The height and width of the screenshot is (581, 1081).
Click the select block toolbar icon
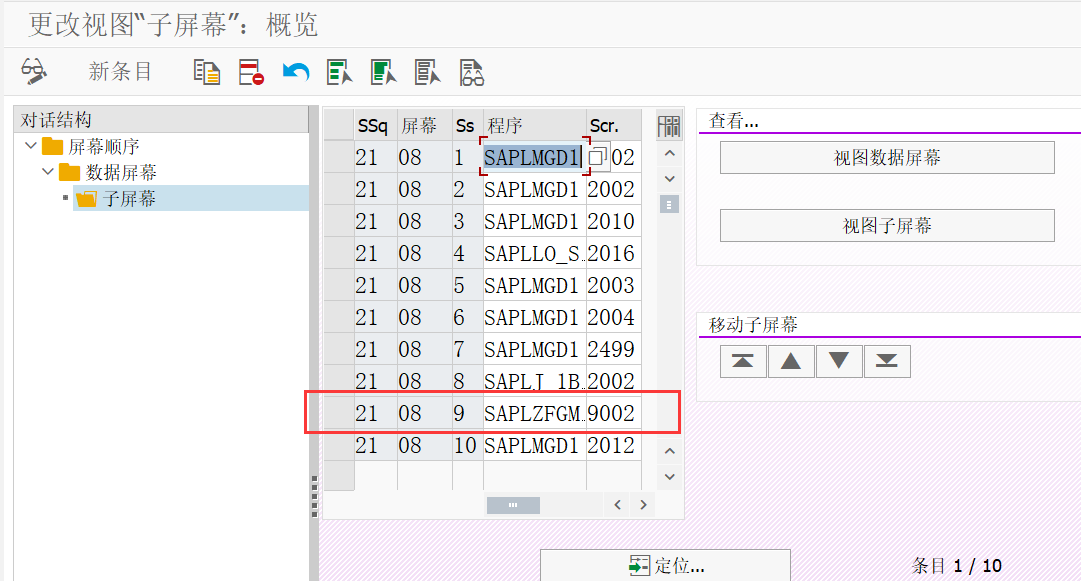pos(383,72)
